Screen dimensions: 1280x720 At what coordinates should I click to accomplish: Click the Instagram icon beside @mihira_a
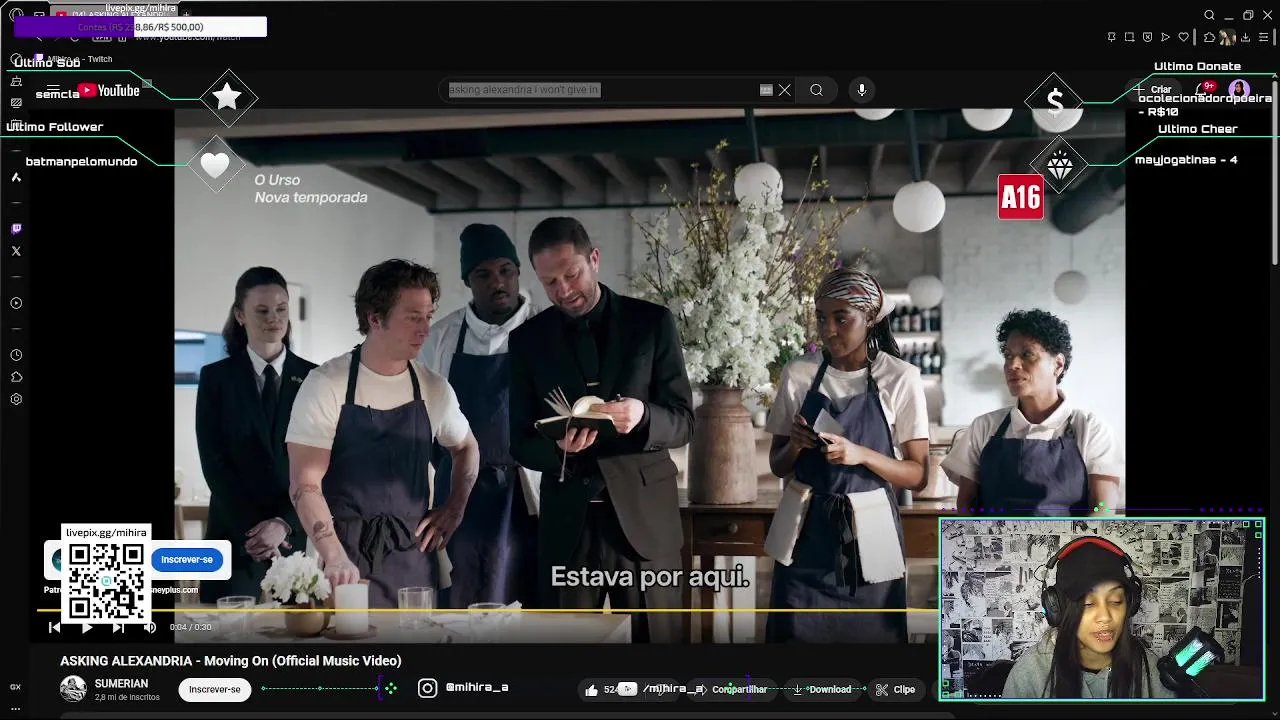(427, 688)
